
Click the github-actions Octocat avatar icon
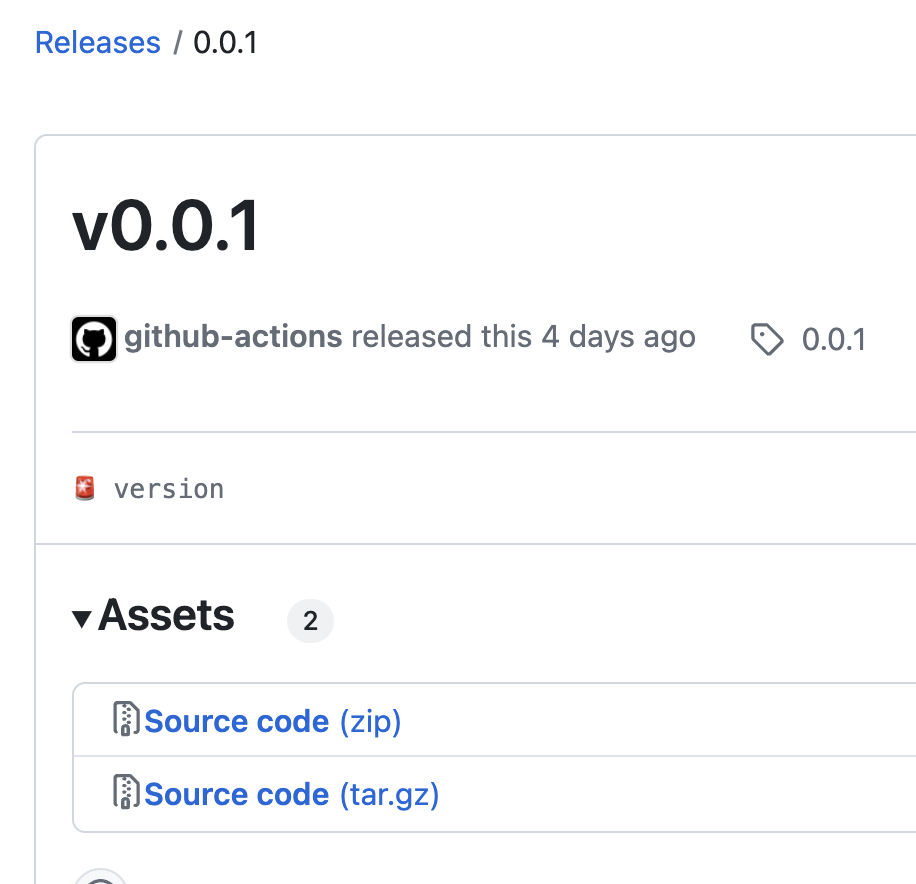pyautogui.click(x=93, y=338)
